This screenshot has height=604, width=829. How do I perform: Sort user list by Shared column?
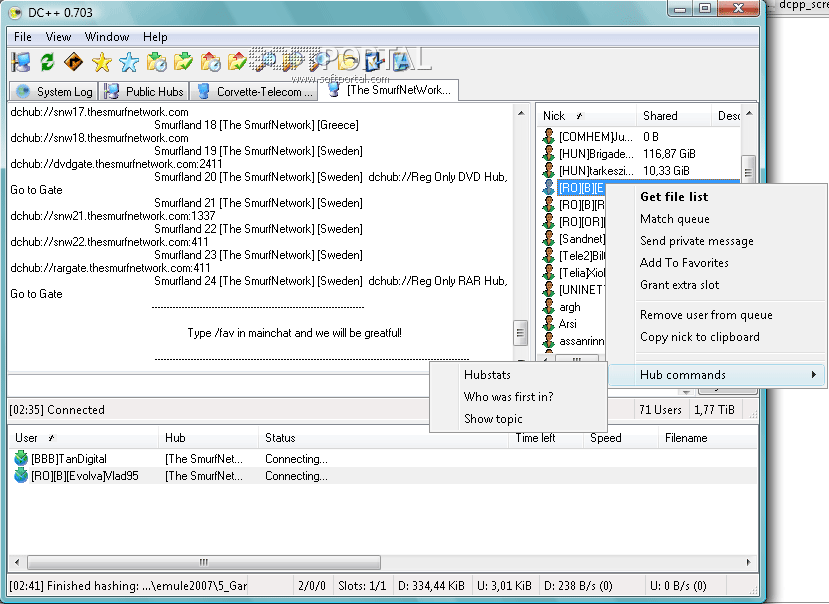[x=674, y=116]
